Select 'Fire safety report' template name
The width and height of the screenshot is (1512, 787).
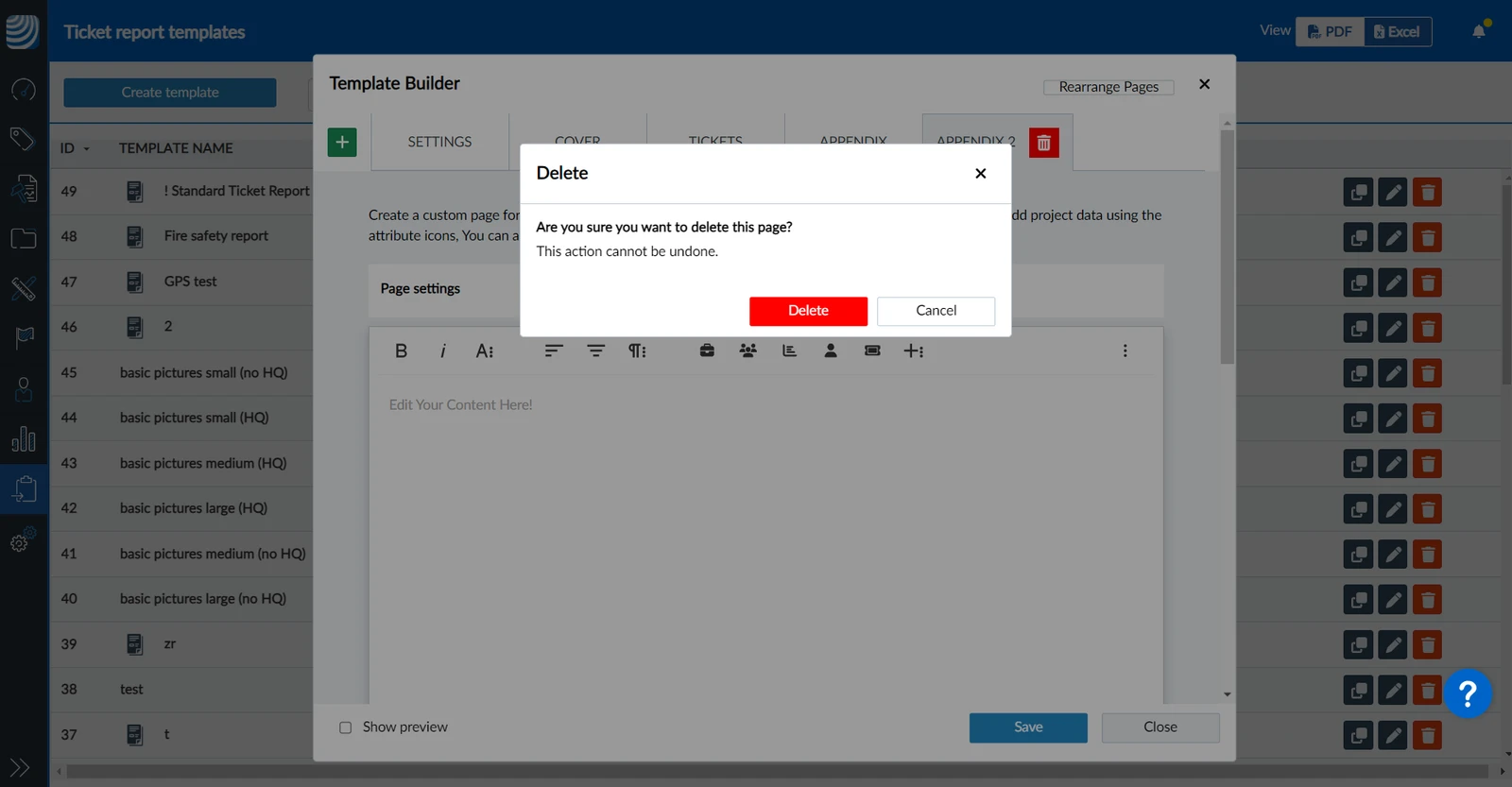point(215,236)
